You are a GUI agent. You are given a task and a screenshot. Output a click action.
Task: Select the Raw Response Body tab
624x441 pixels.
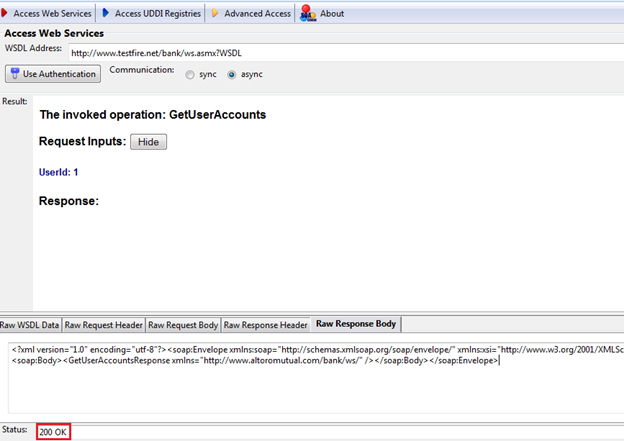click(356, 324)
